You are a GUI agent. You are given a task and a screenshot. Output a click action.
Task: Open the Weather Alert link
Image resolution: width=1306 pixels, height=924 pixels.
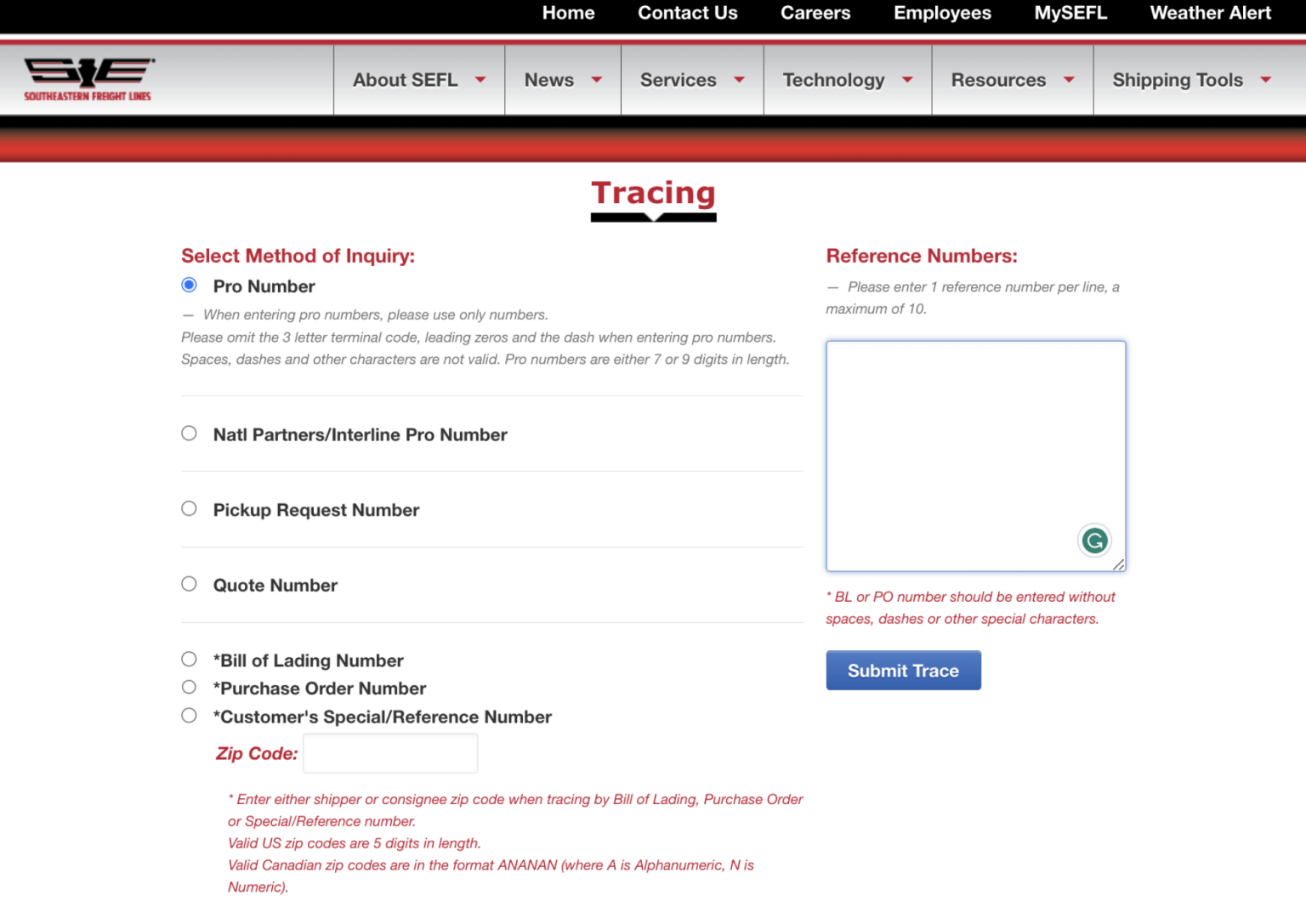pos(1210,13)
